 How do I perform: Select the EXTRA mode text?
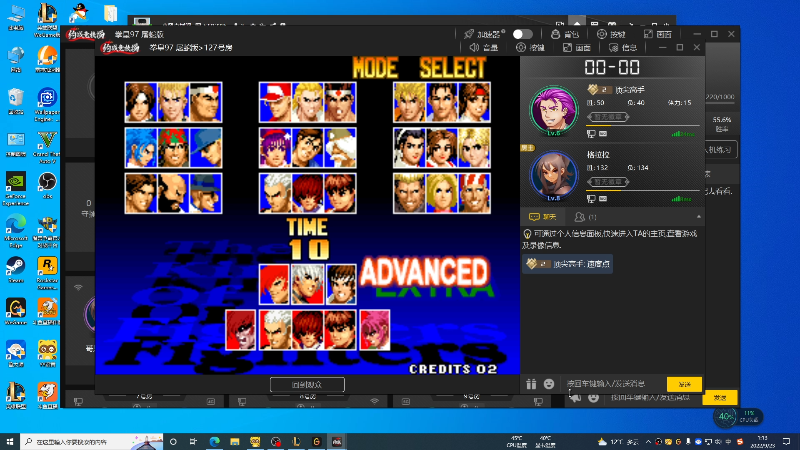pyautogui.click(x=435, y=291)
